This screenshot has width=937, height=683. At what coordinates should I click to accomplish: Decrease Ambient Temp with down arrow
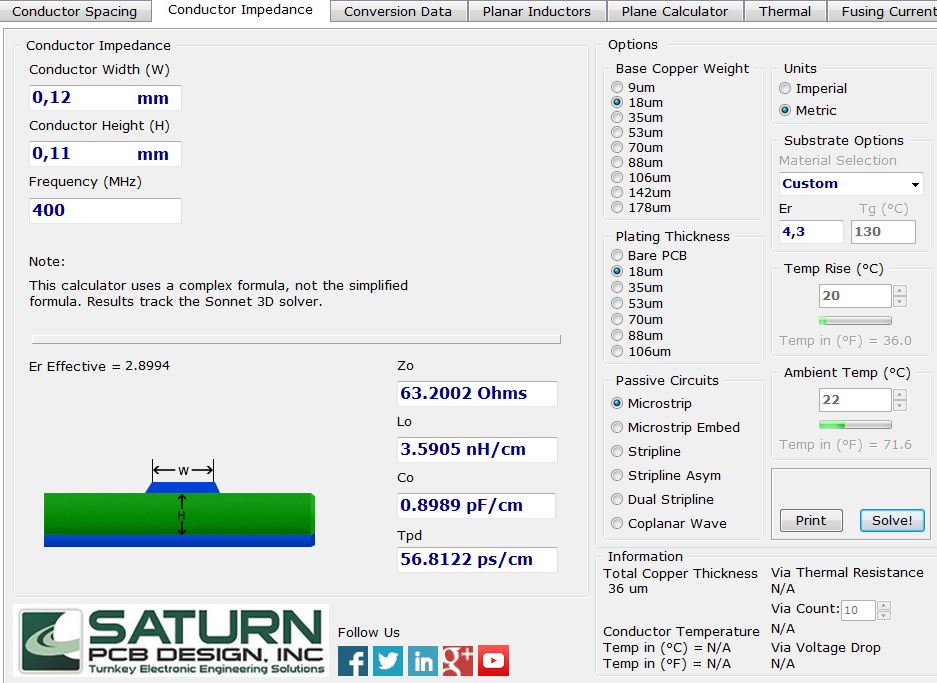pos(900,405)
